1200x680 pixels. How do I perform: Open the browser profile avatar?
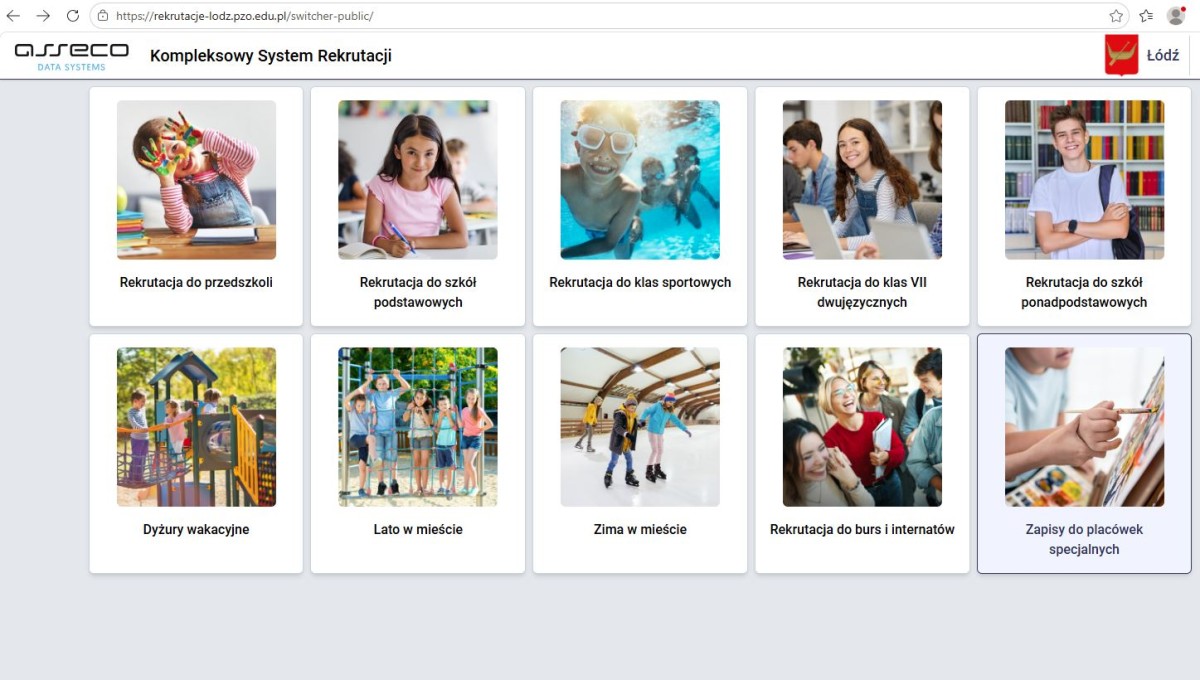click(x=1176, y=16)
